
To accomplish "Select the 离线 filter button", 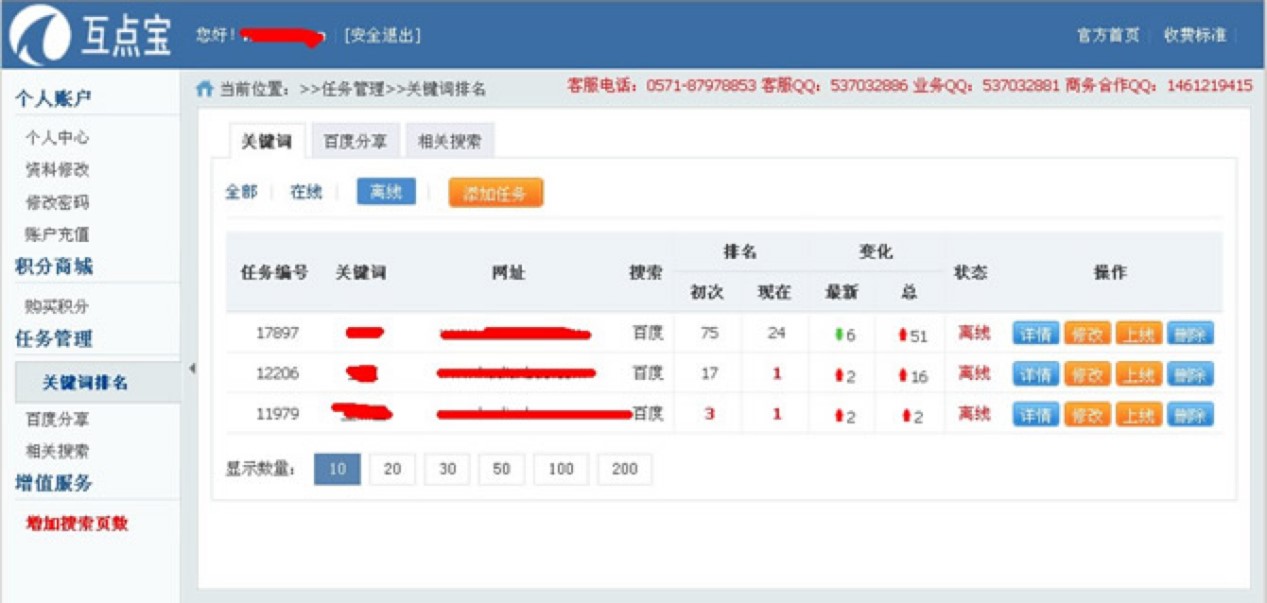I will pyautogui.click(x=386, y=192).
